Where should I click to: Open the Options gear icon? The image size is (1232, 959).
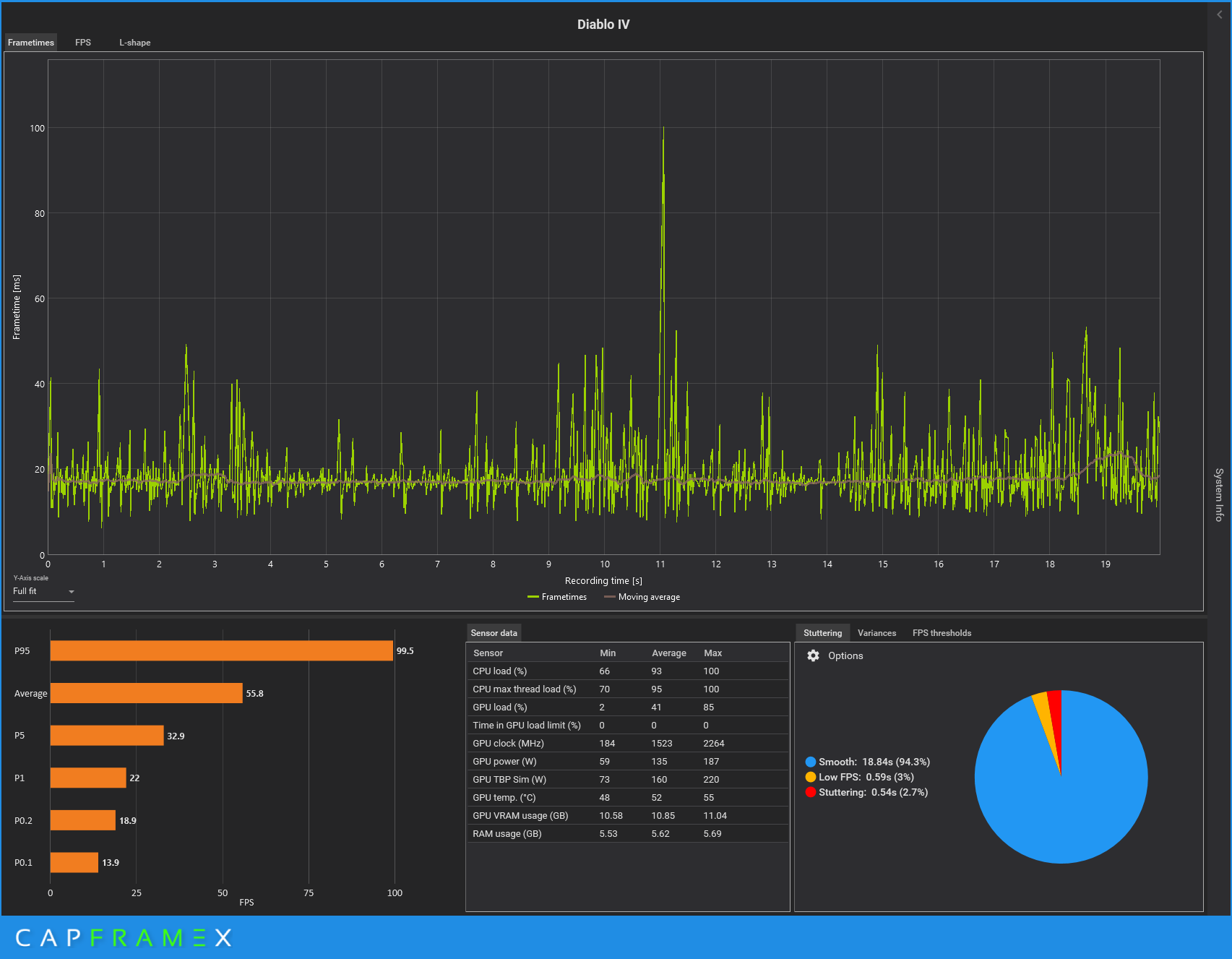(x=813, y=655)
